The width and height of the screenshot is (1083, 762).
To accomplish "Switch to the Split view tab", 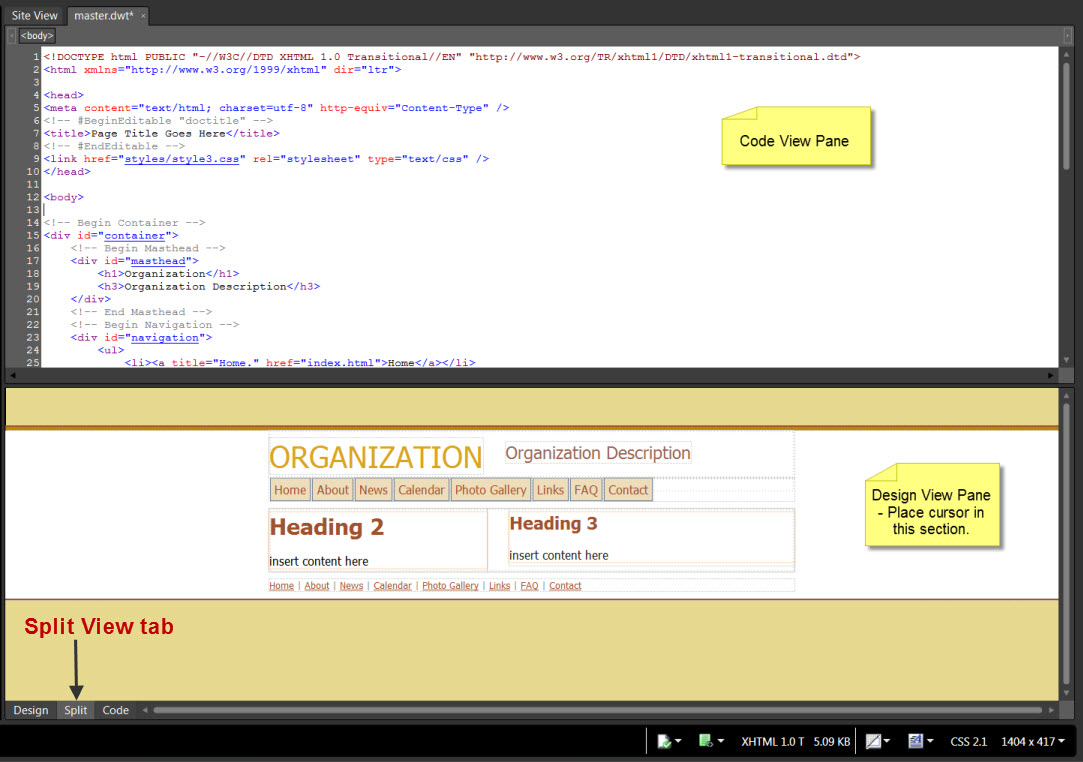I will 75,710.
